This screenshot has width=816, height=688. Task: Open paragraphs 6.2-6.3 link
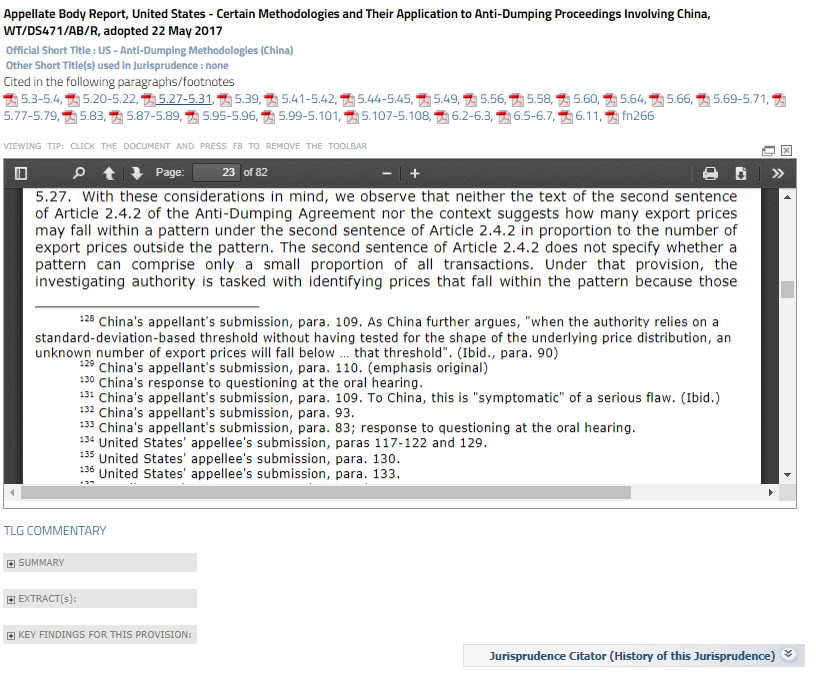point(471,116)
